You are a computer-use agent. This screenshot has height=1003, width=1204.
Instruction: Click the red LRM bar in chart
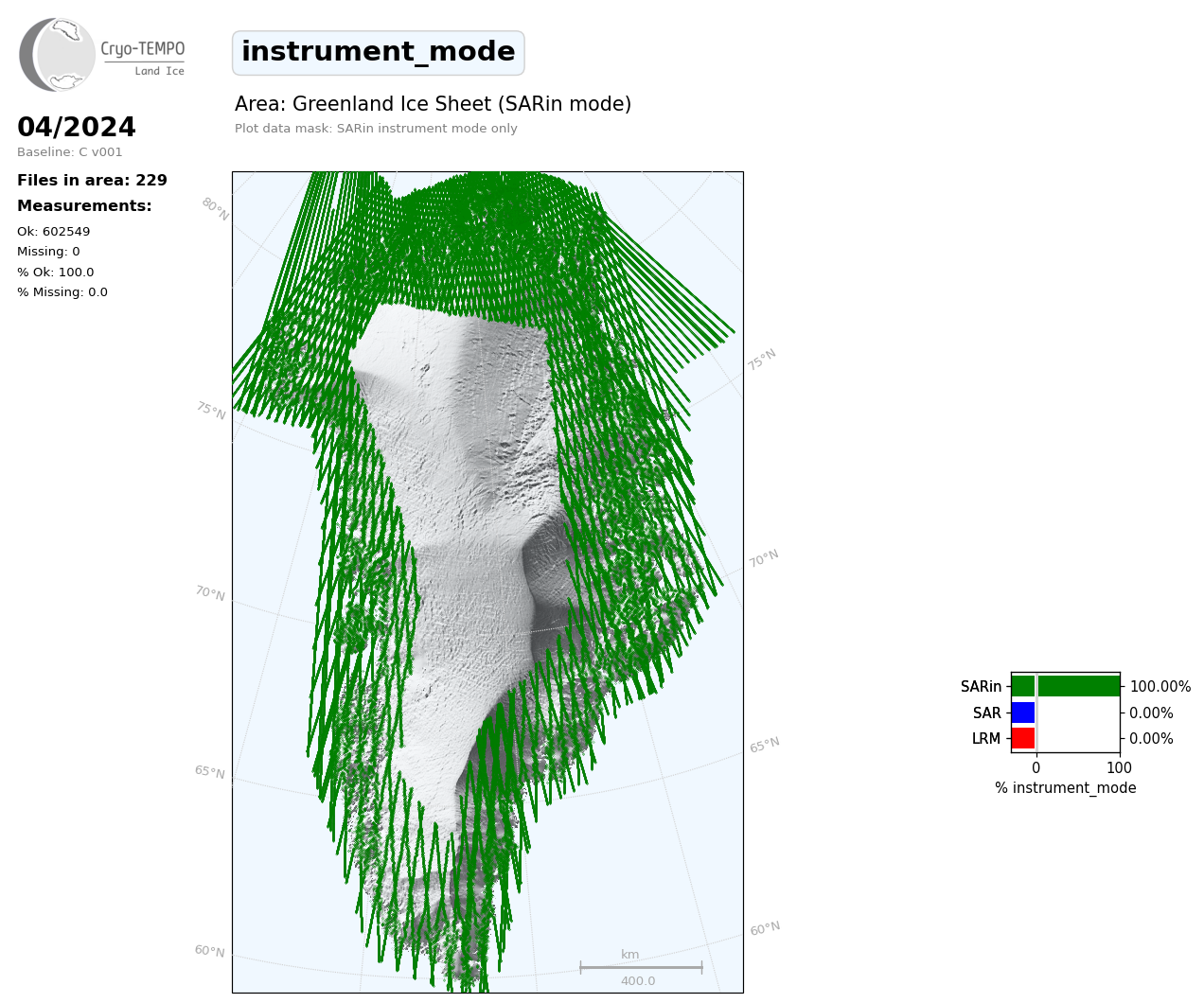pos(1023,738)
